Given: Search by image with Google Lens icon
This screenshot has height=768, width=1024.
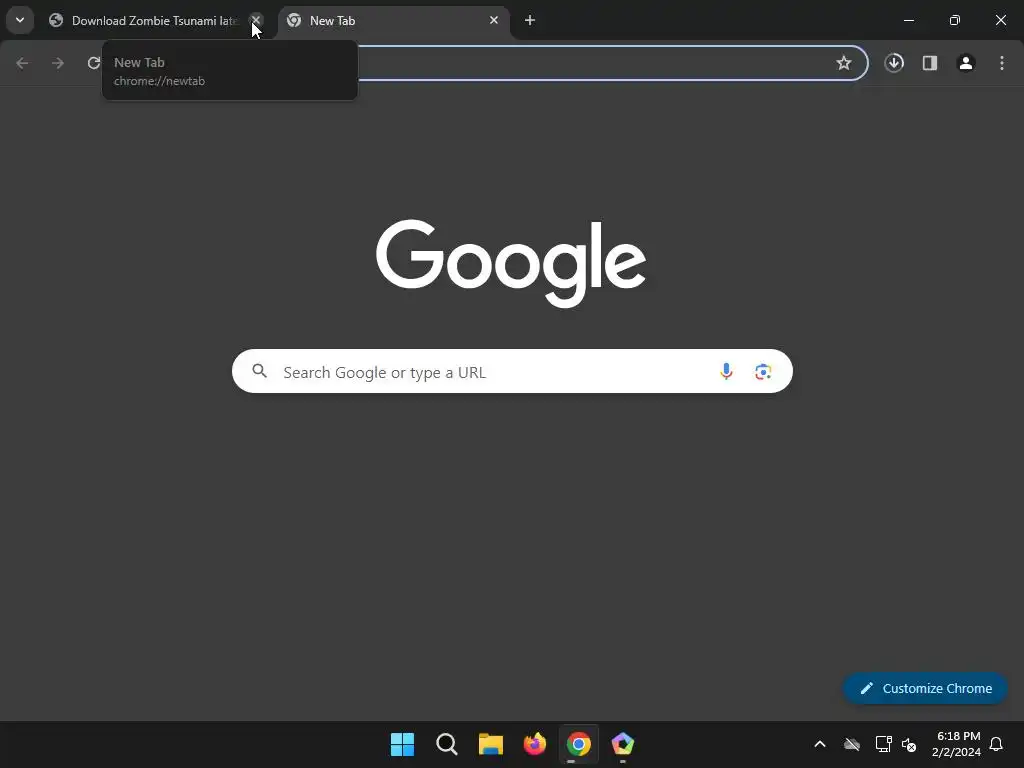Looking at the screenshot, I should [x=763, y=372].
